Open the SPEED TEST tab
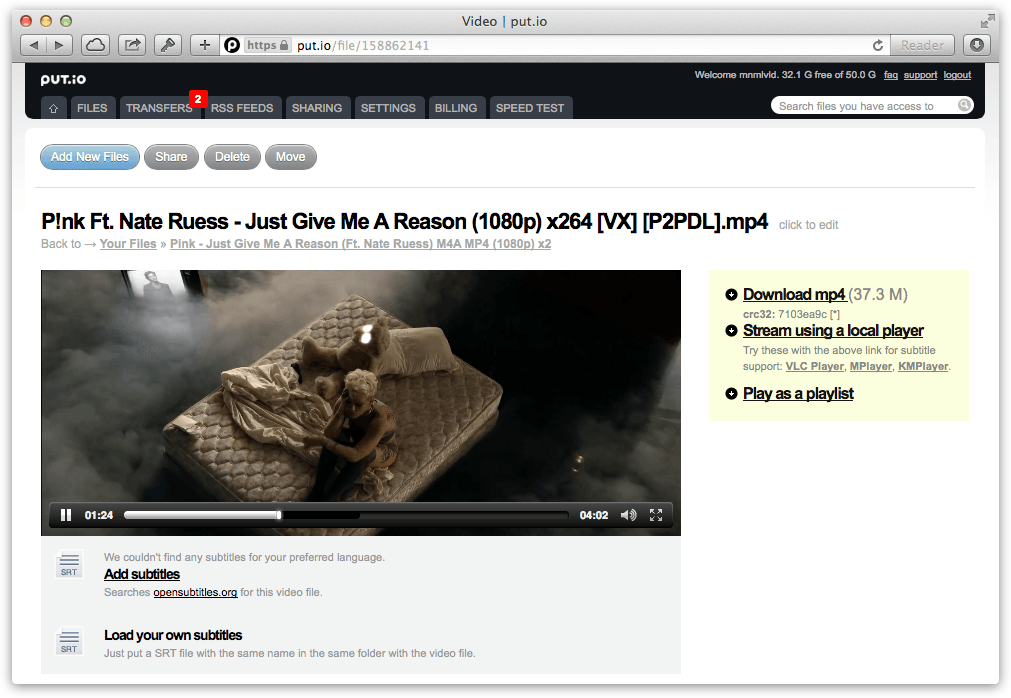This screenshot has width=1011, height=698. [530, 108]
